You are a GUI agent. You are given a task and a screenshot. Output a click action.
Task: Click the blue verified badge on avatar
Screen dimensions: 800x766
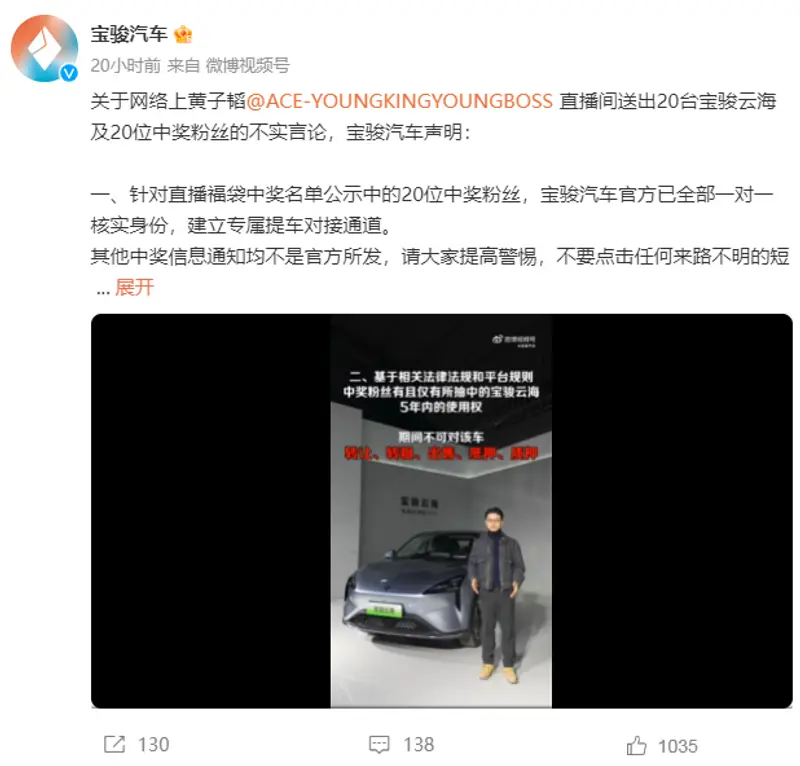click(69, 73)
